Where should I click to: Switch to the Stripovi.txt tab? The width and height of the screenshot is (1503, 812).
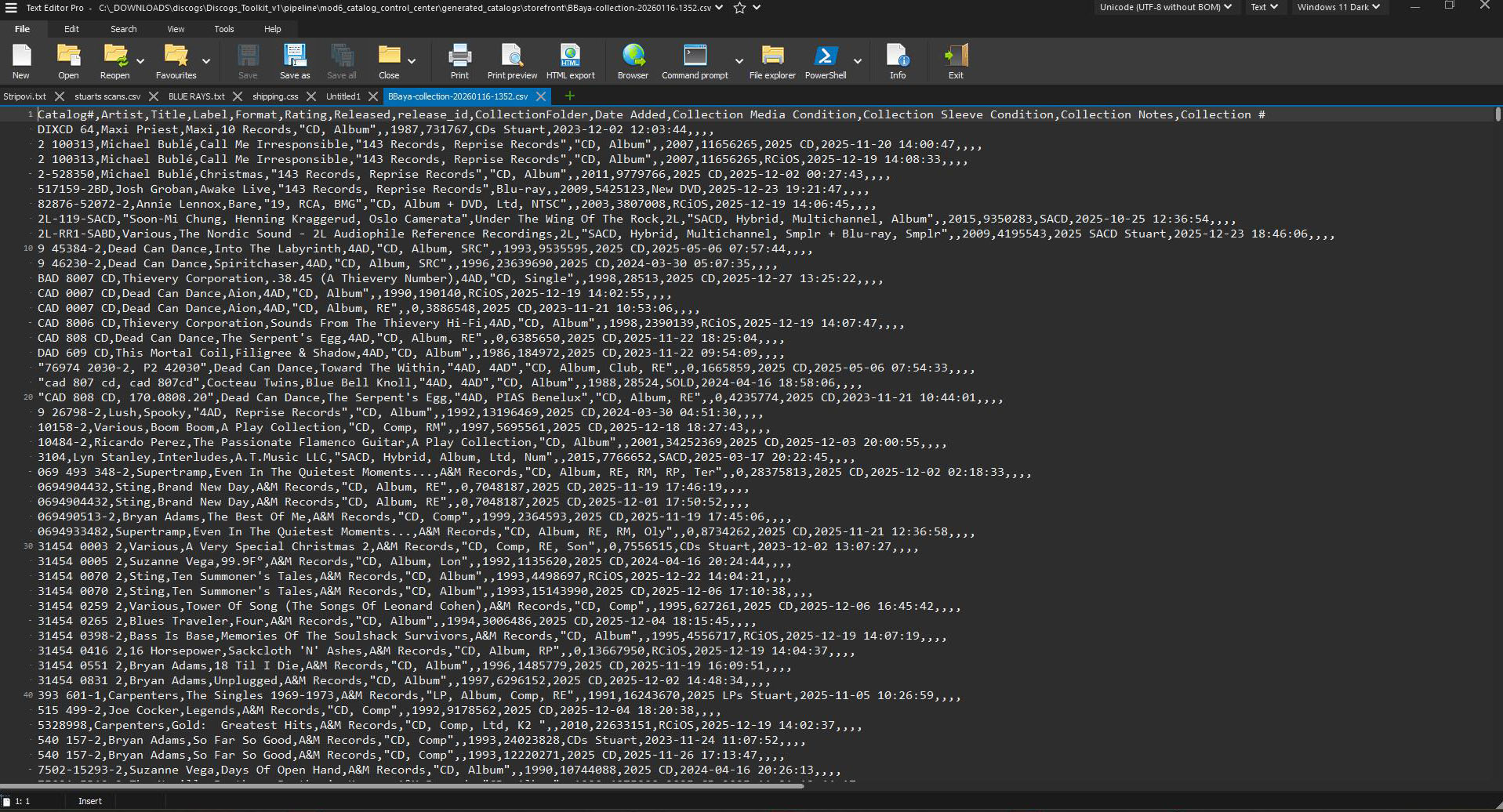[x=25, y=96]
